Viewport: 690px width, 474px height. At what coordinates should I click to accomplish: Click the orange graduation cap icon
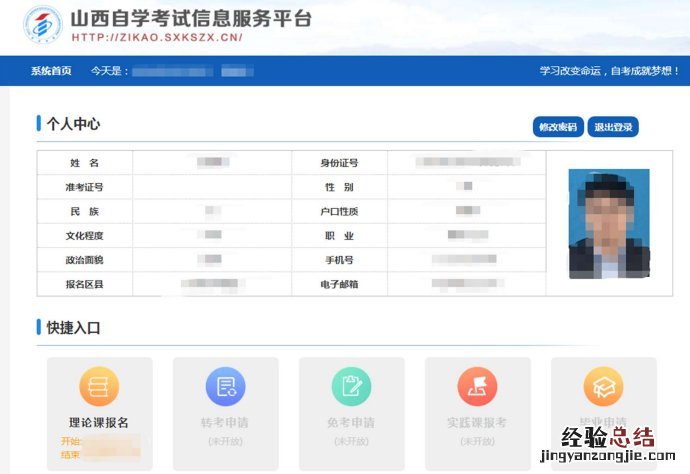603,387
